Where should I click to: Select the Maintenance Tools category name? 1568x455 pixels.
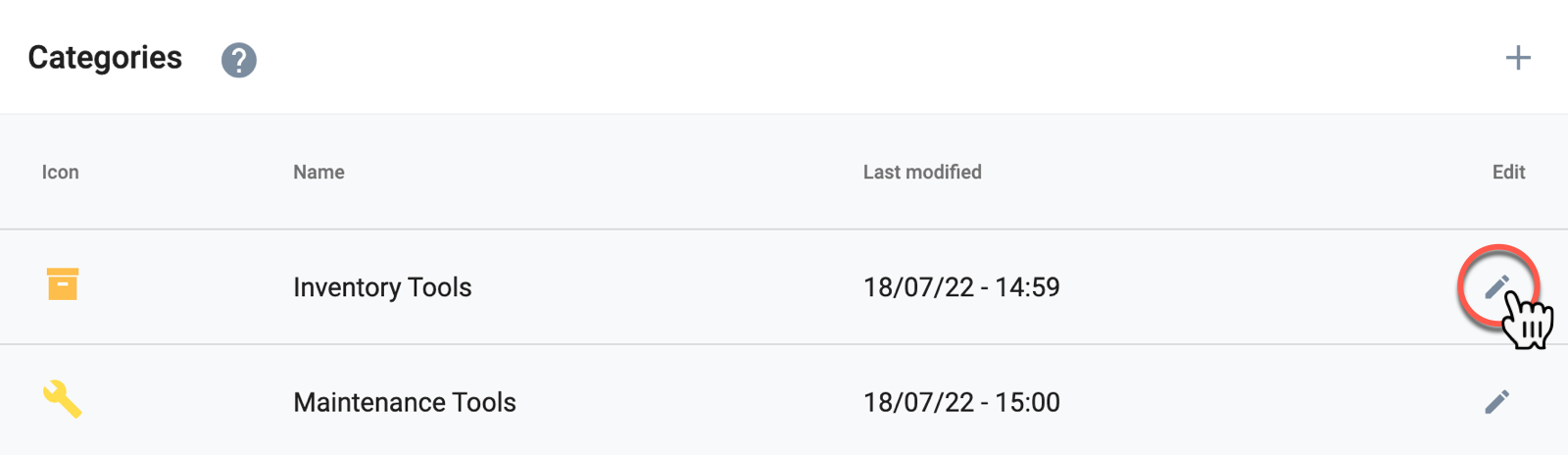[x=405, y=402]
